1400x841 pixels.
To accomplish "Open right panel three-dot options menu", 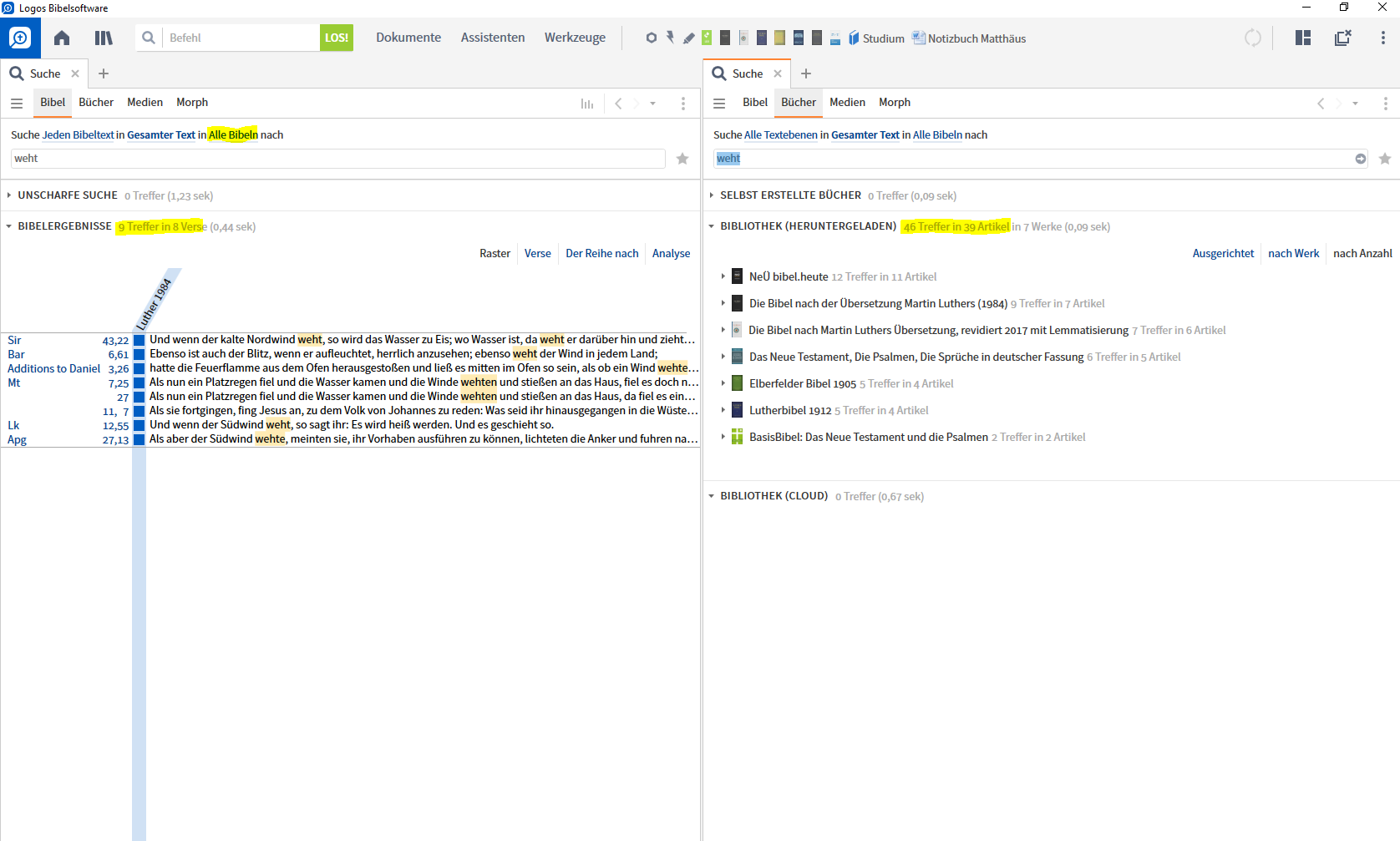I will pyautogui.click(x=1386, y=104).
